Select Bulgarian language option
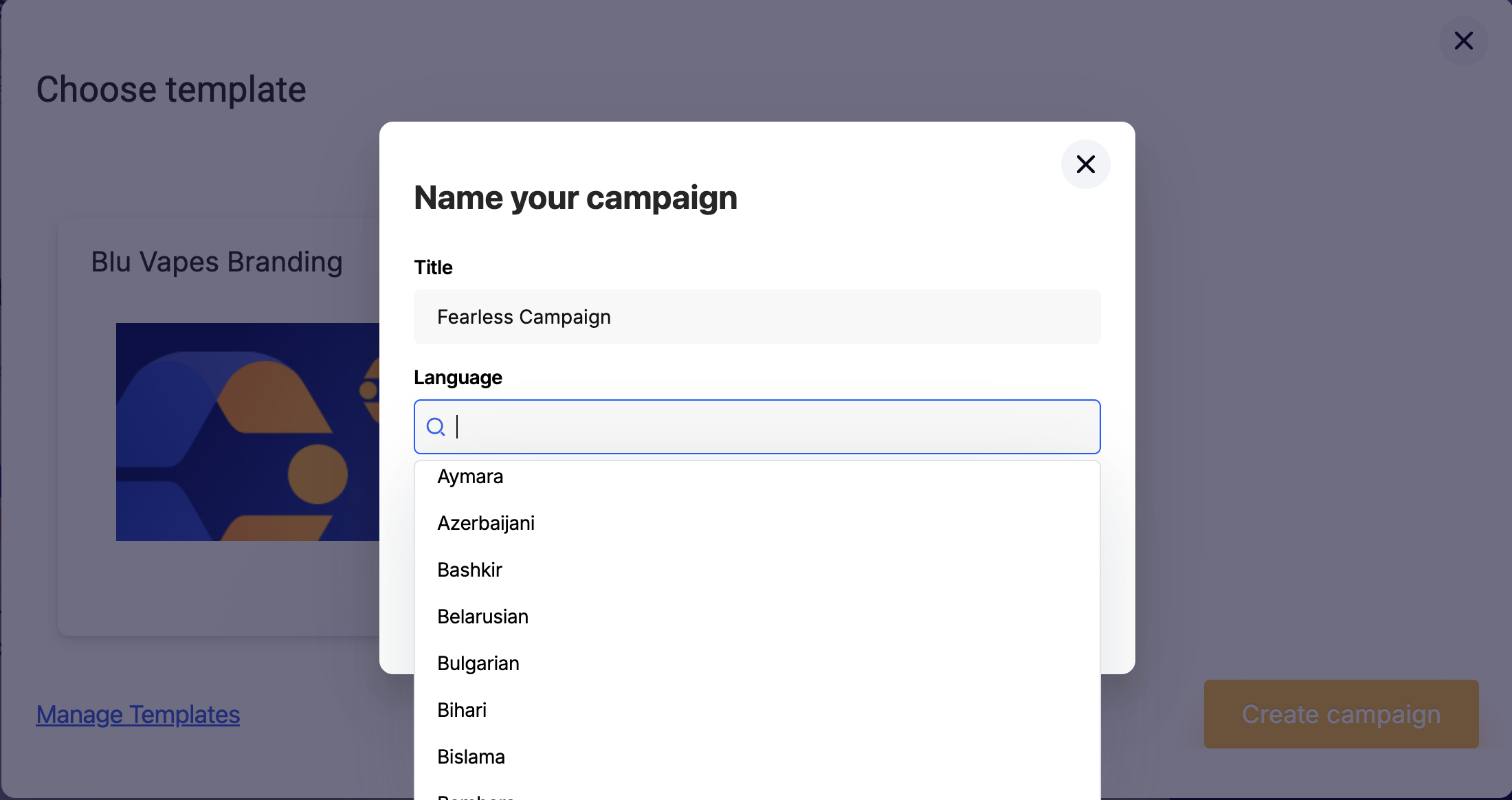Viewport: 1512px width, 800px height. 478,663
